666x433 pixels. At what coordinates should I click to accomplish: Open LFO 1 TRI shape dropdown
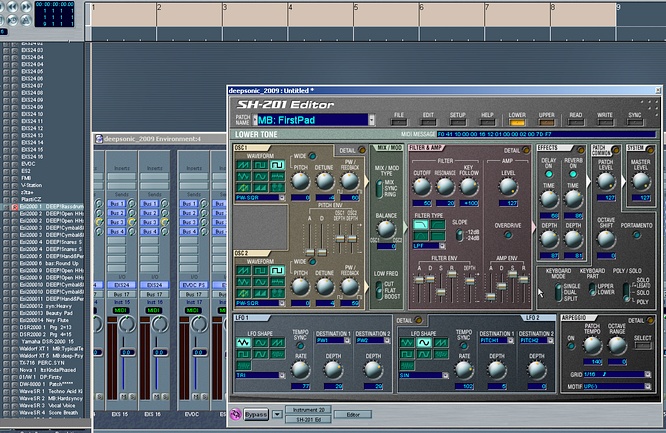(x=282, y=375)
